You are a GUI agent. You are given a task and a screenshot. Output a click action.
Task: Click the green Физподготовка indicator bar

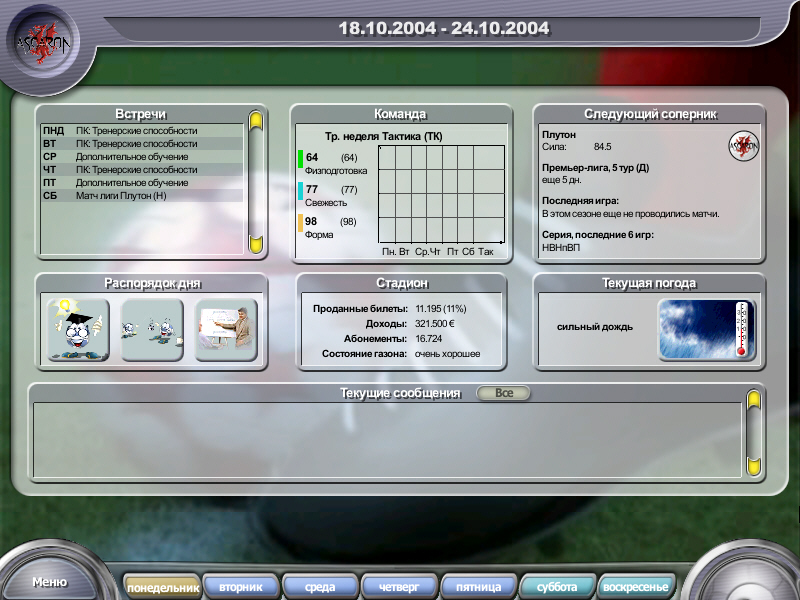click(300, 158)
